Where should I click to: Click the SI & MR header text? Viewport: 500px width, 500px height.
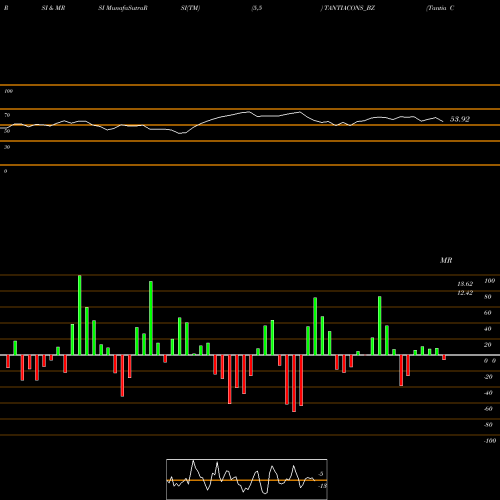[53, 8]
